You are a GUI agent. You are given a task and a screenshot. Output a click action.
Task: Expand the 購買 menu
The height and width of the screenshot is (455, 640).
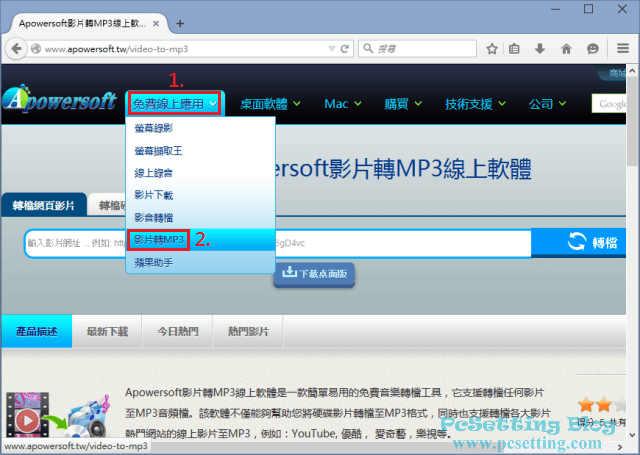tap(402, 104)
